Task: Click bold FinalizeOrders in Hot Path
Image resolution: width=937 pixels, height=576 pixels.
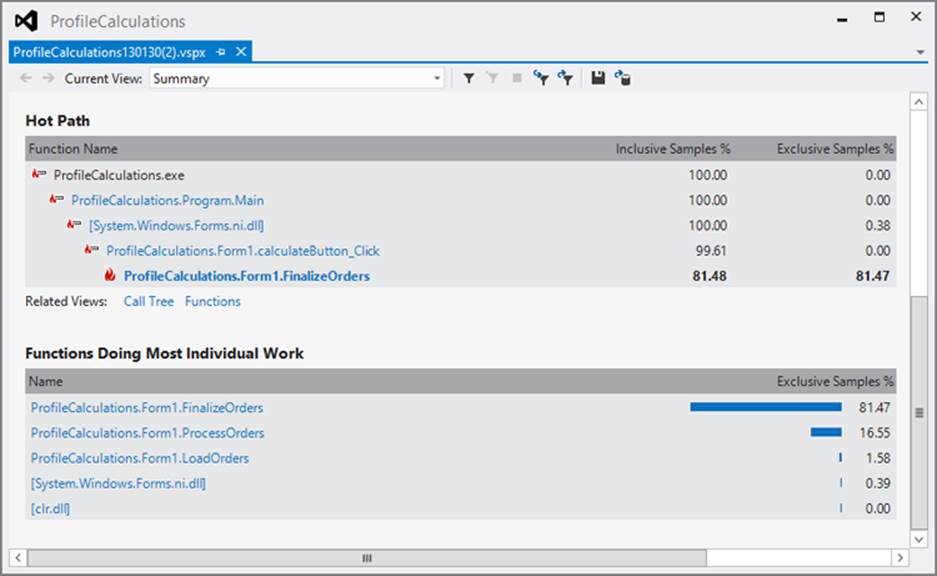Action: pyautogui.click(x=247, y=276)
